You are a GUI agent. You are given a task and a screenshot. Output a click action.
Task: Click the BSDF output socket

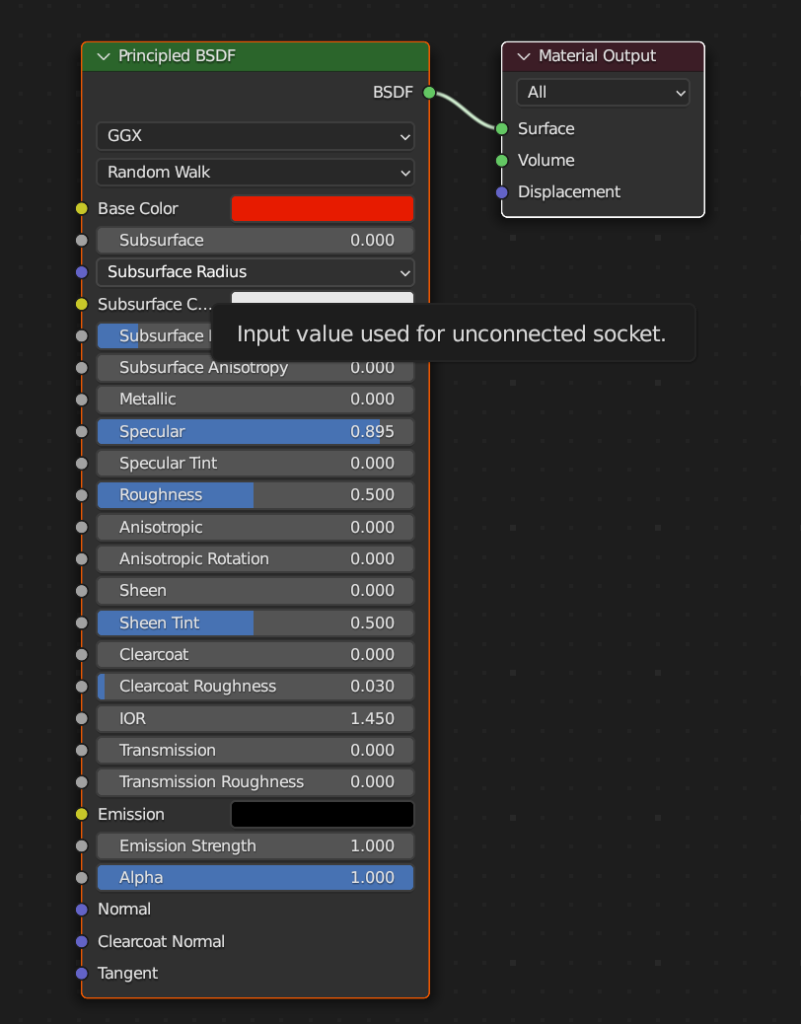pyautogui.click(x=429, y=93)
